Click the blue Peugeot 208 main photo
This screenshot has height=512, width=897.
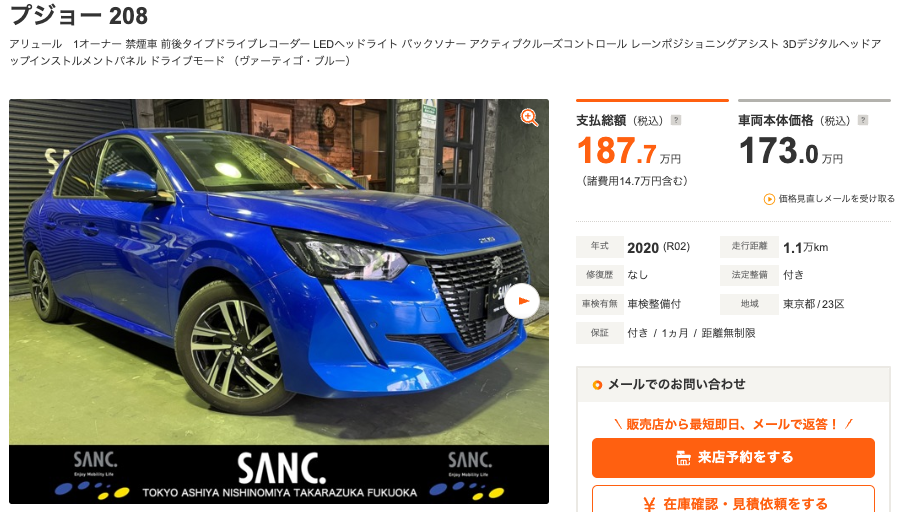click(279, 272)
